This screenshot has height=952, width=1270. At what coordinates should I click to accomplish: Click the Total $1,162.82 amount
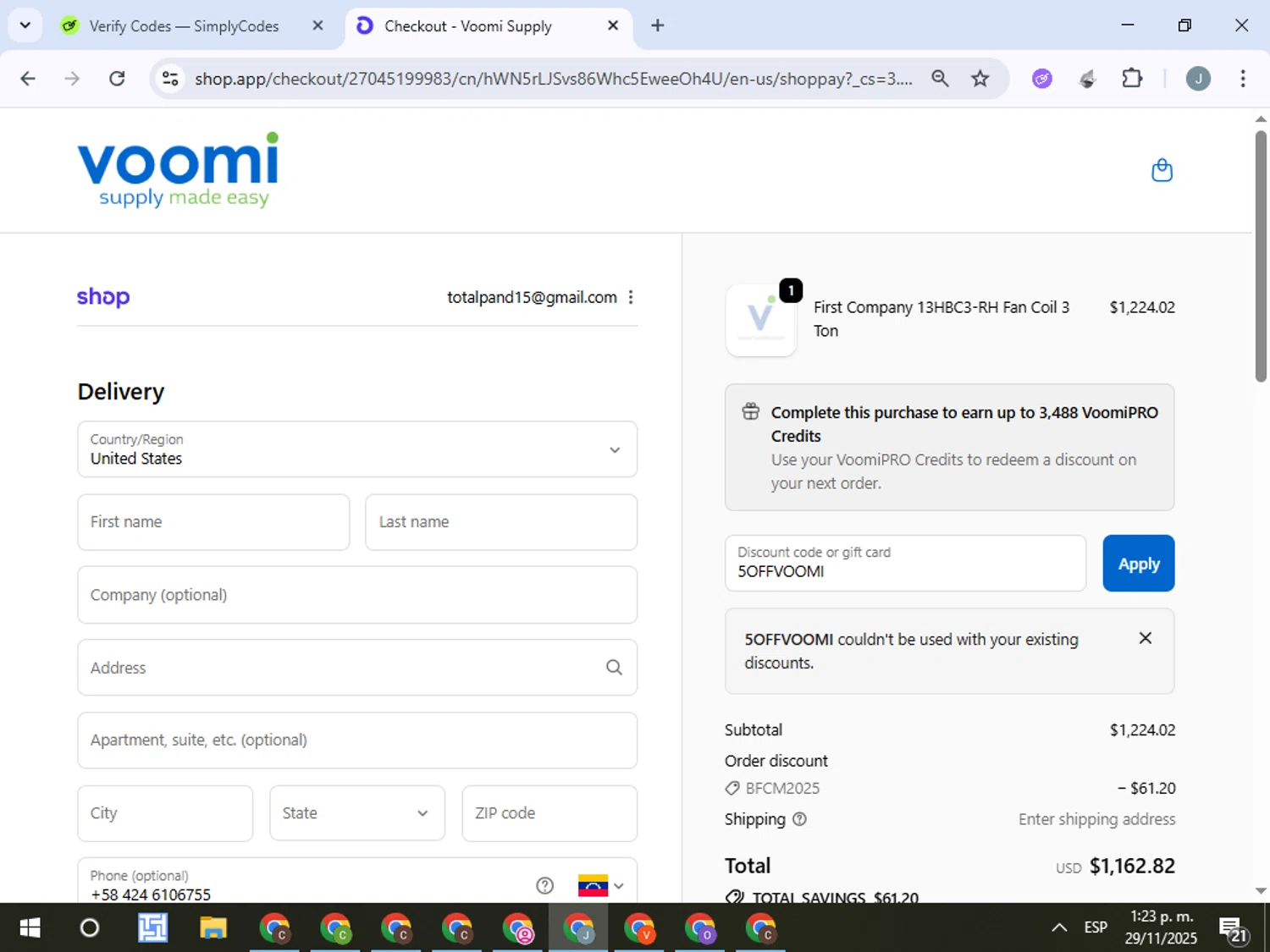pos(1132,866)
